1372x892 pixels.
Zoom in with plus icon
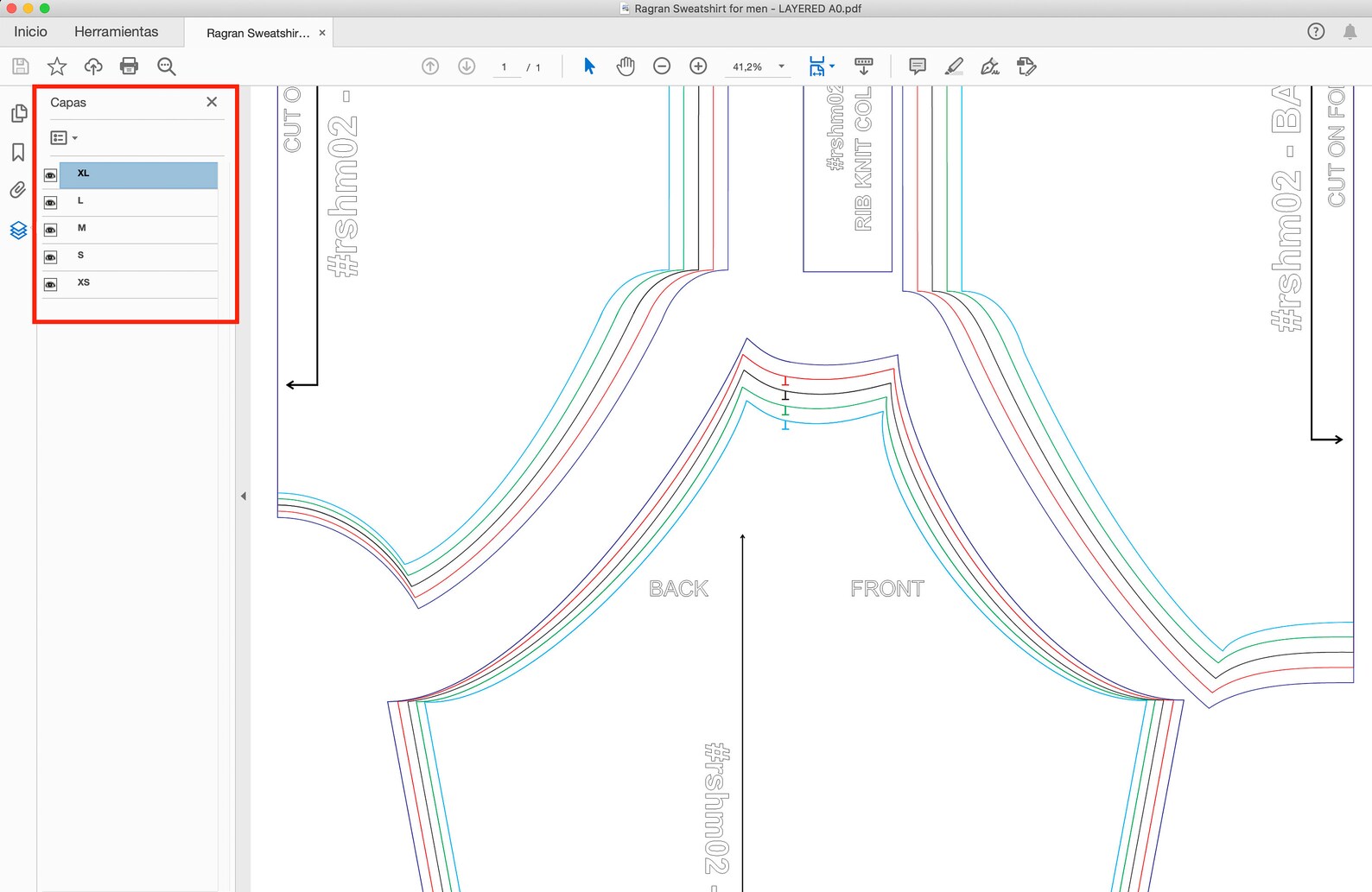[698, 66]
